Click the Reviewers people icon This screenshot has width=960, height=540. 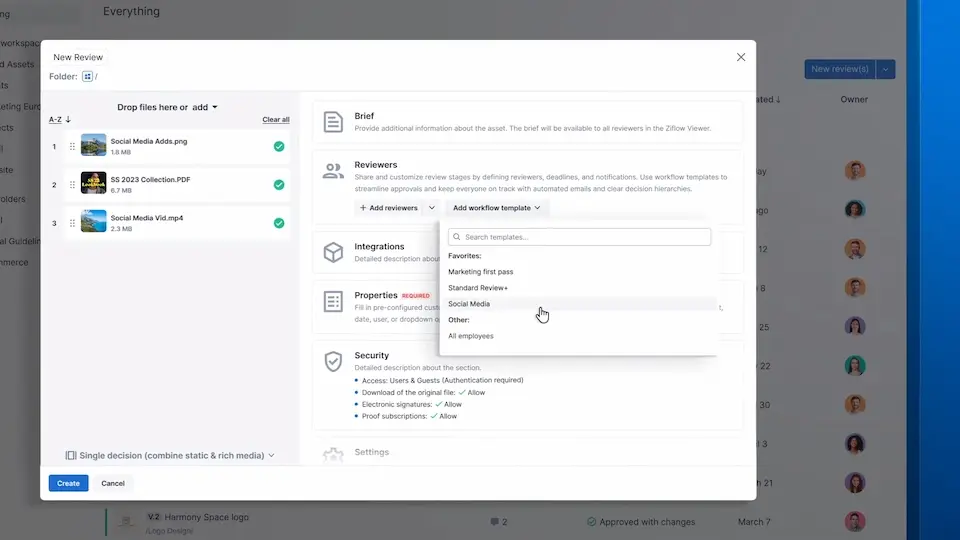[333, 171]
